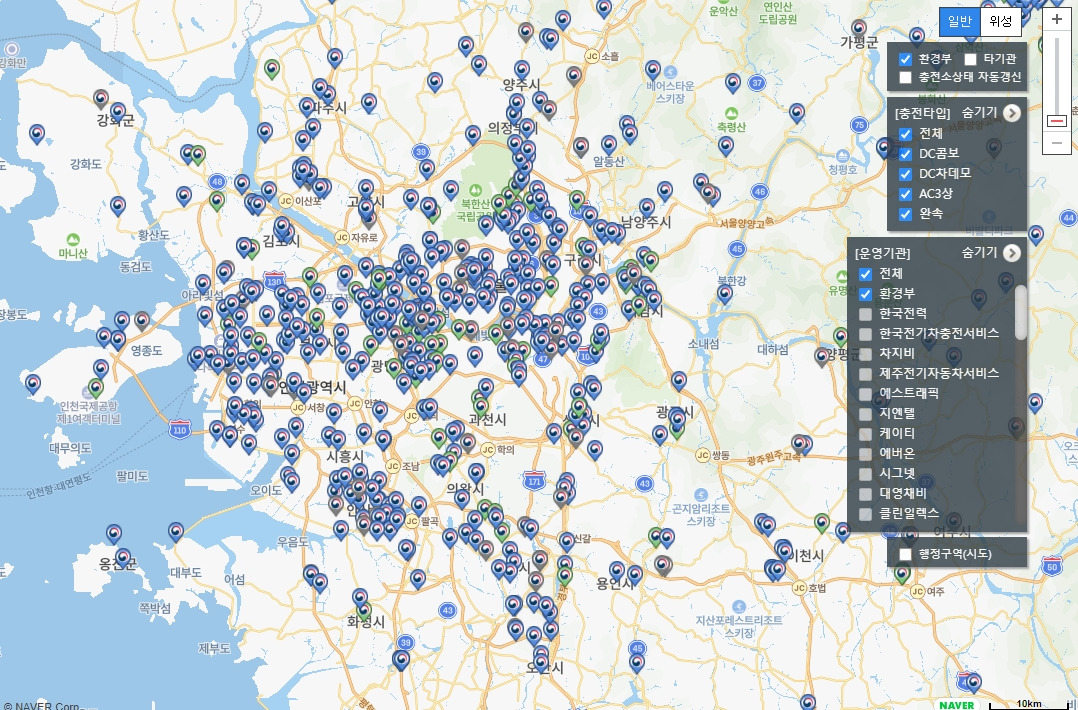
Task: Click the 강화군 map label
Action: pos(116,121)
